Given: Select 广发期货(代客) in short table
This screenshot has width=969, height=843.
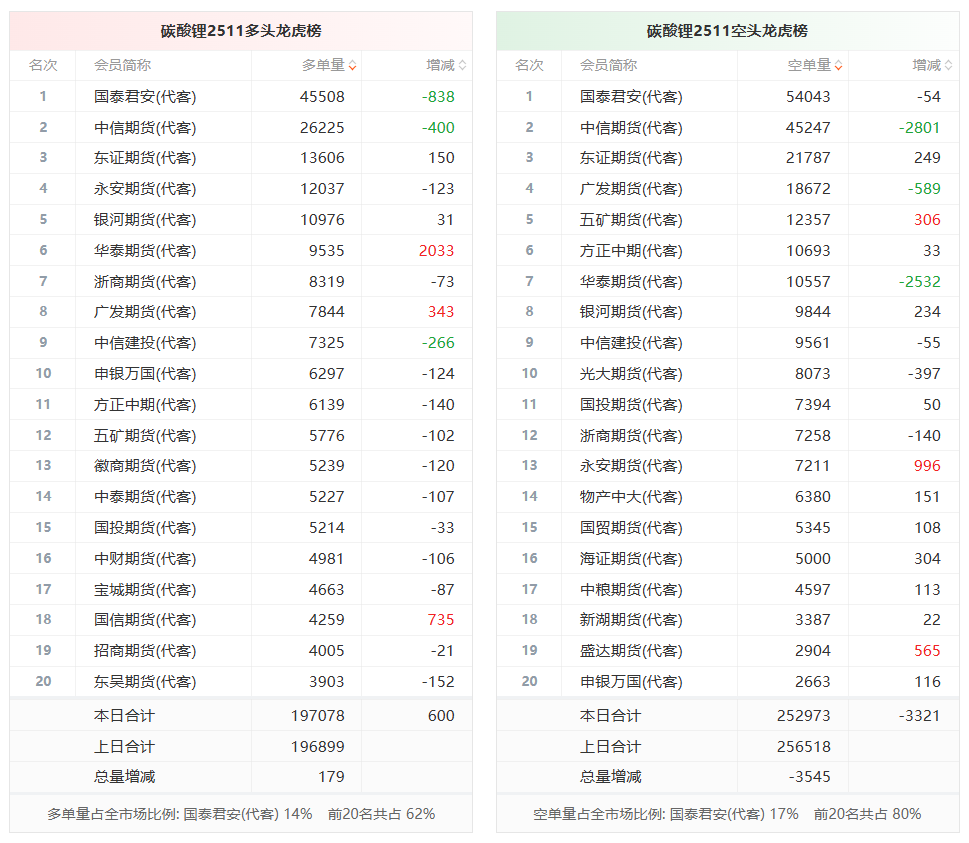Looking at the screenshot, I should click(631, 189).
